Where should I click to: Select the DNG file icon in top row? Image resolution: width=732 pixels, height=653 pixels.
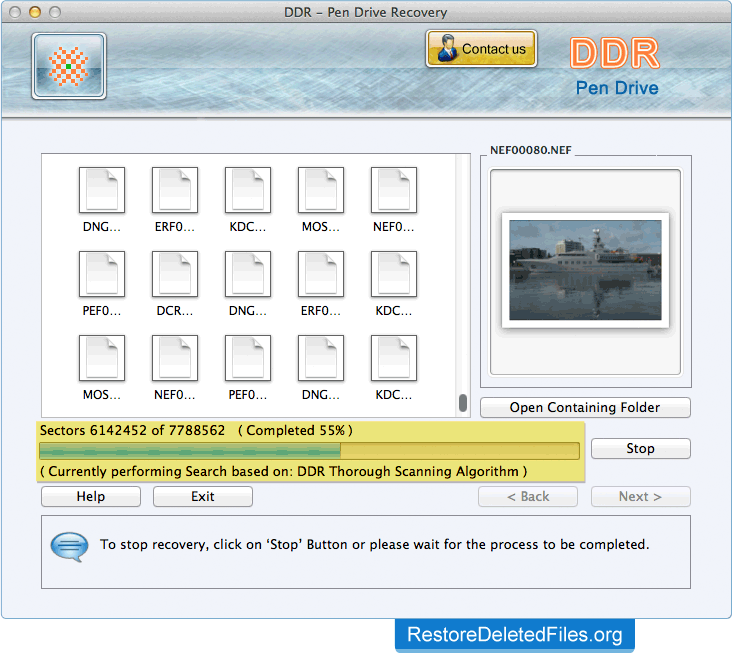102,190
